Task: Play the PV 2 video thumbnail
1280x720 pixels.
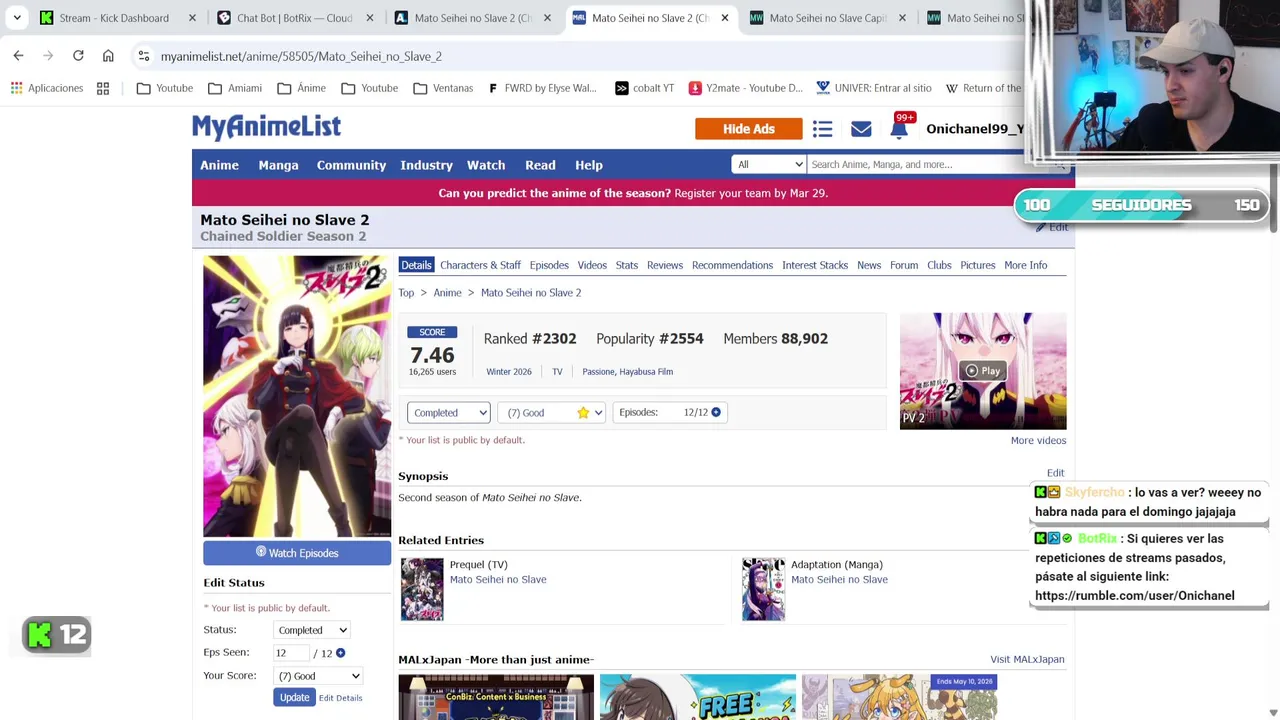Action: click(983, 371)
